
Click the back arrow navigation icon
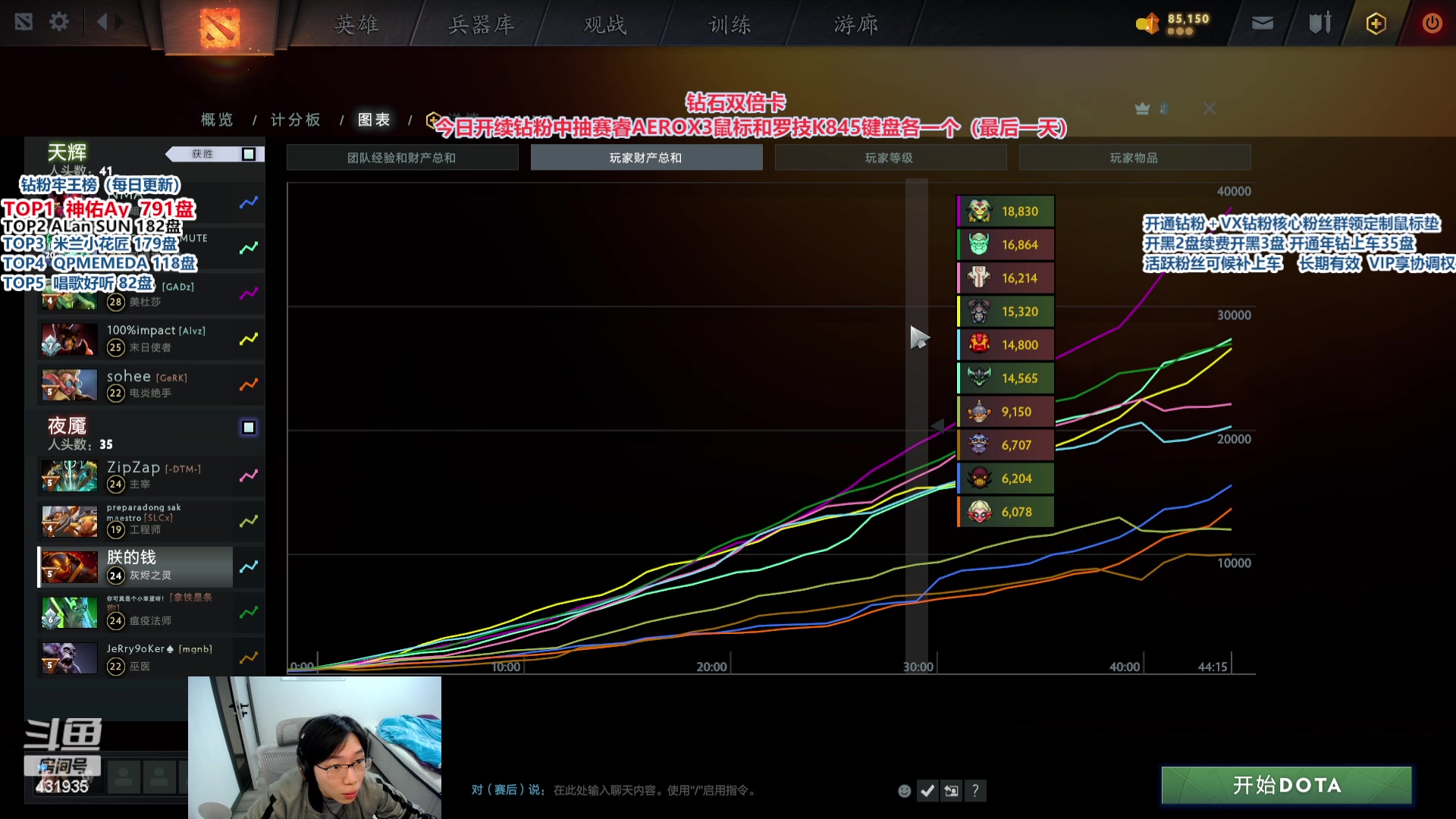pyautogui.click(x=102, y=22)
